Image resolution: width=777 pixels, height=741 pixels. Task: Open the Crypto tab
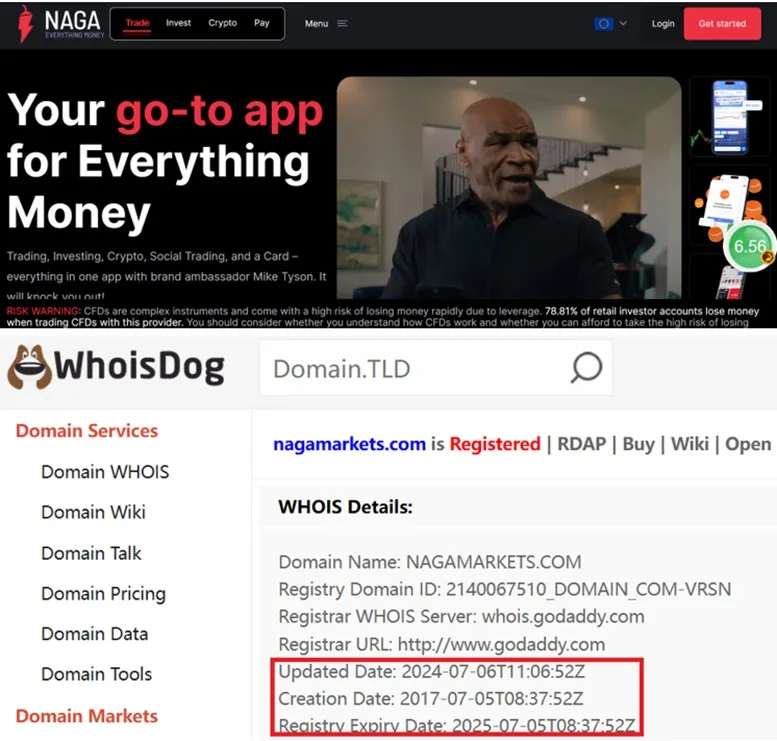222,23
